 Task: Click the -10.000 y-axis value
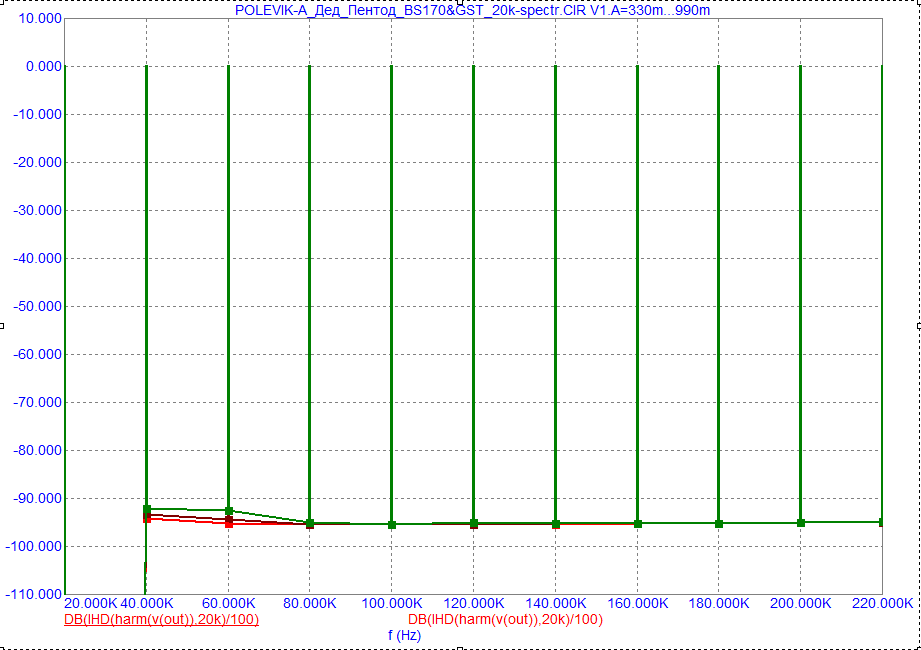click(x=38, y=114)
